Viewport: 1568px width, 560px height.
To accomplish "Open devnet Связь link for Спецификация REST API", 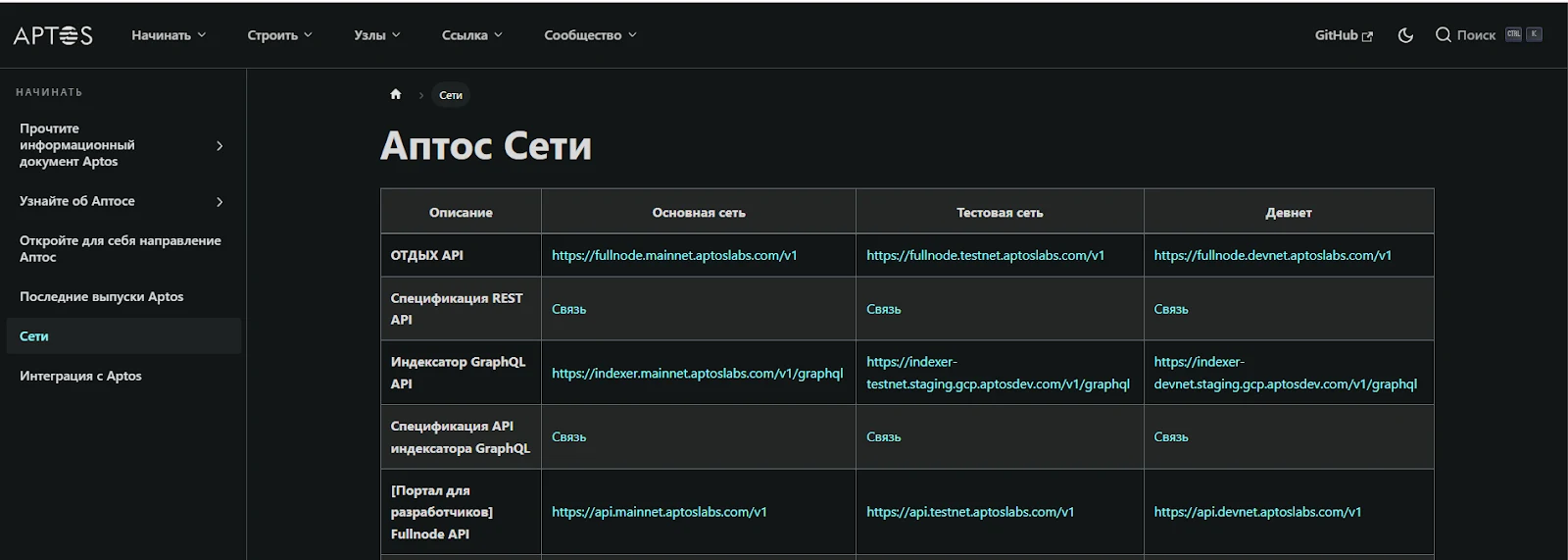I will [x=1170, y=309].
